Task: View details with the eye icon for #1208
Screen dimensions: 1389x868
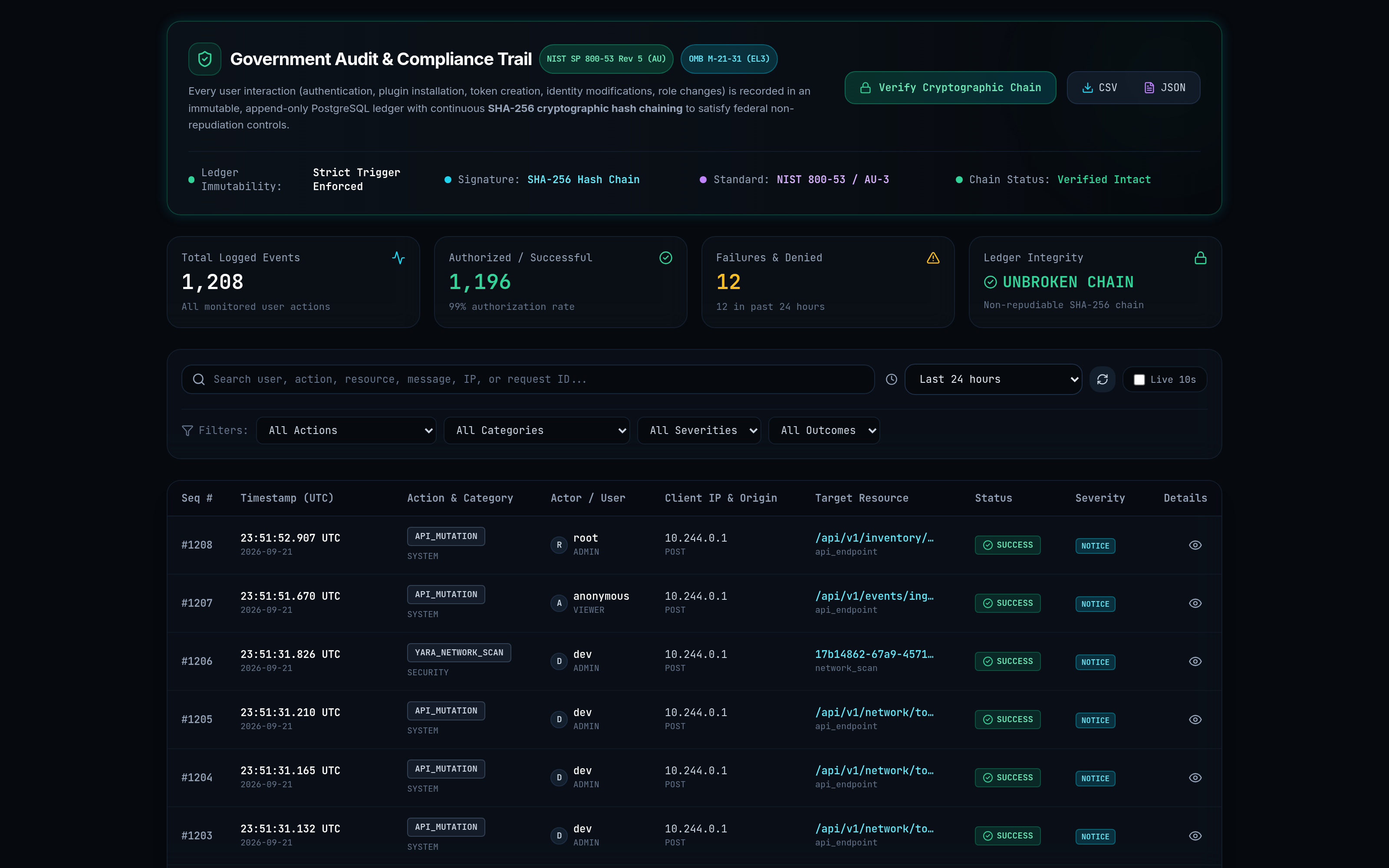Action: 1195,545
